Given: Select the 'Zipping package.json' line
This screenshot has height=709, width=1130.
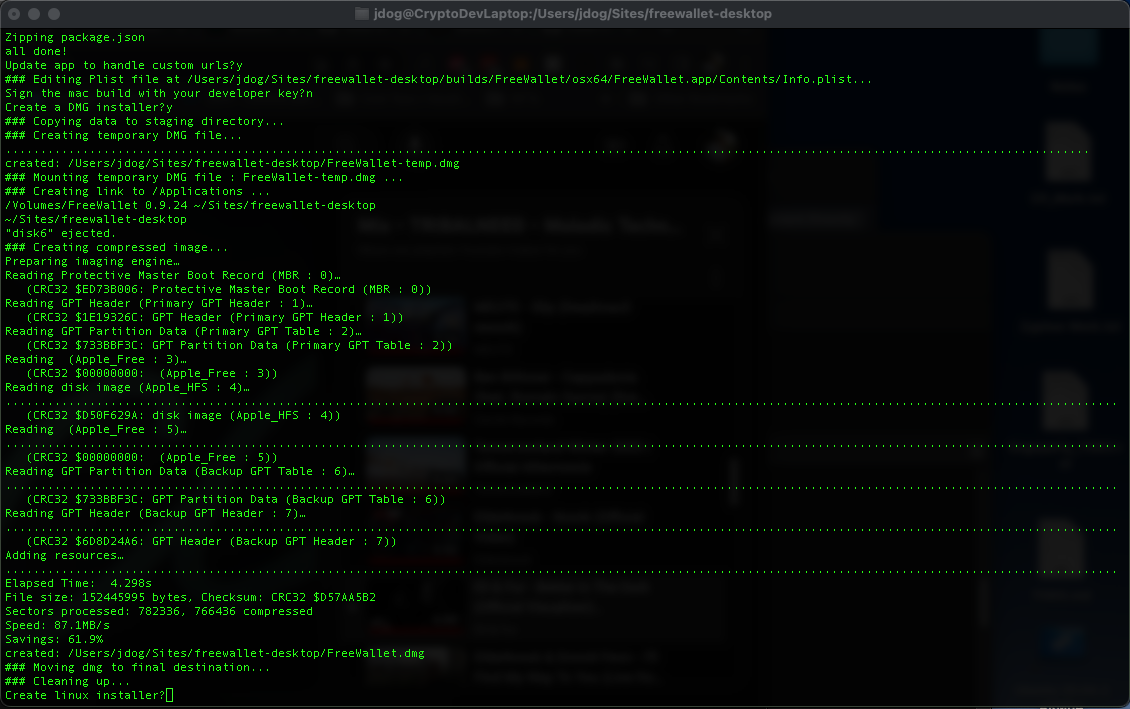Looking at the screenshot, I should click(75, 37).
